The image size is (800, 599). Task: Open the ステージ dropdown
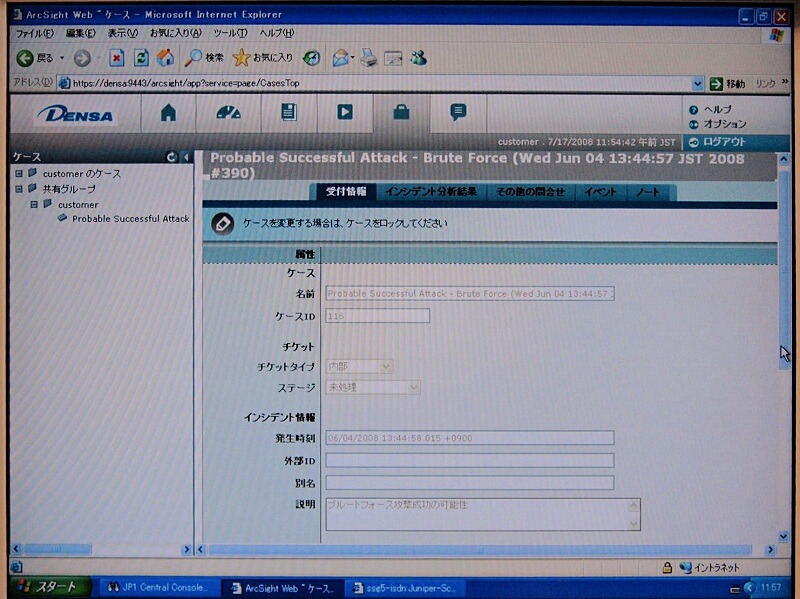click(373, 387)
